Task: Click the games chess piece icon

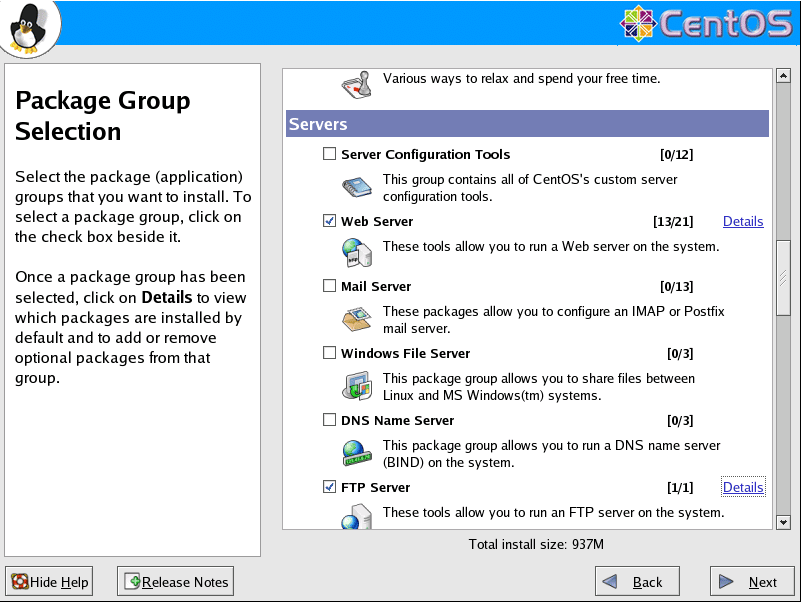Action: point(357,85)
